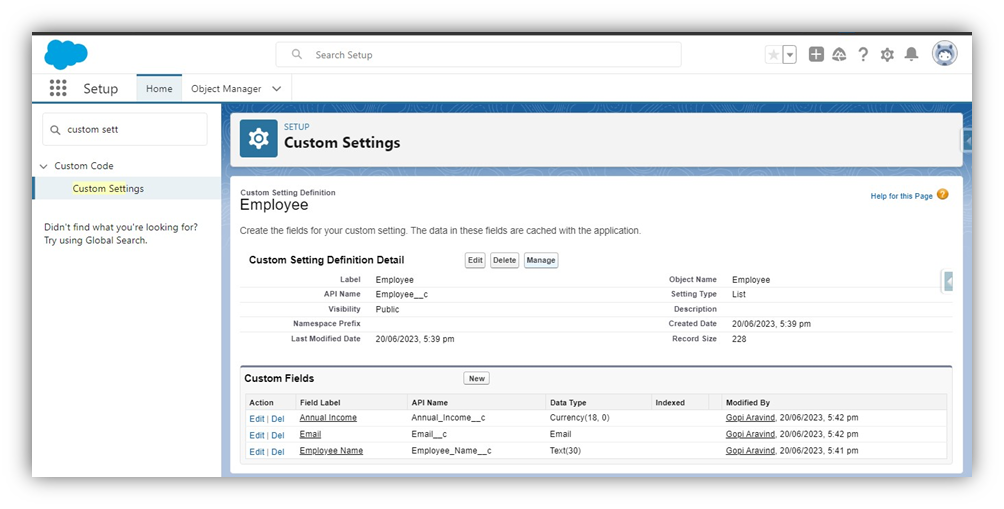Image resolution: width=1004 pixels, height=509 pixels.
Task: Edit the Email field
Action: tap(257, 435)
